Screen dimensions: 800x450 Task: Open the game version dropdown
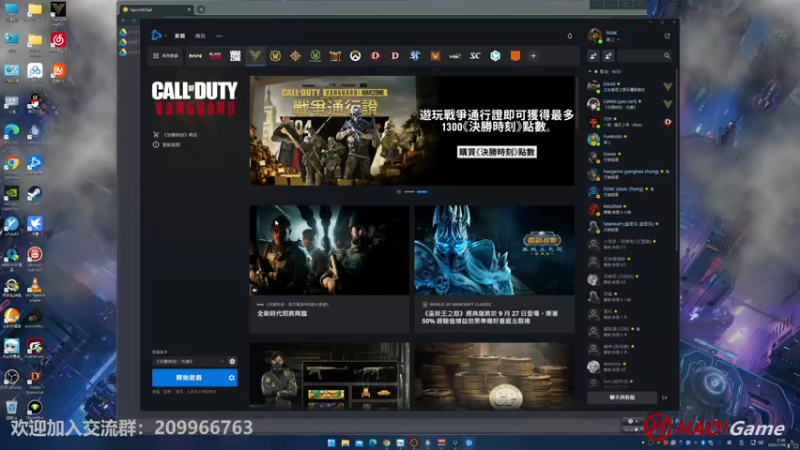click(189, 361)
